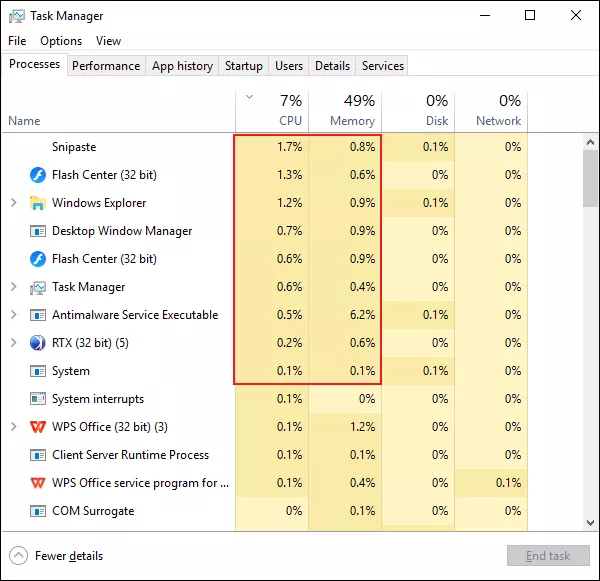Image resolution: width=600 pixels, height=581 pixels.
Task: Click the End task button
Action: pos(548,555)
